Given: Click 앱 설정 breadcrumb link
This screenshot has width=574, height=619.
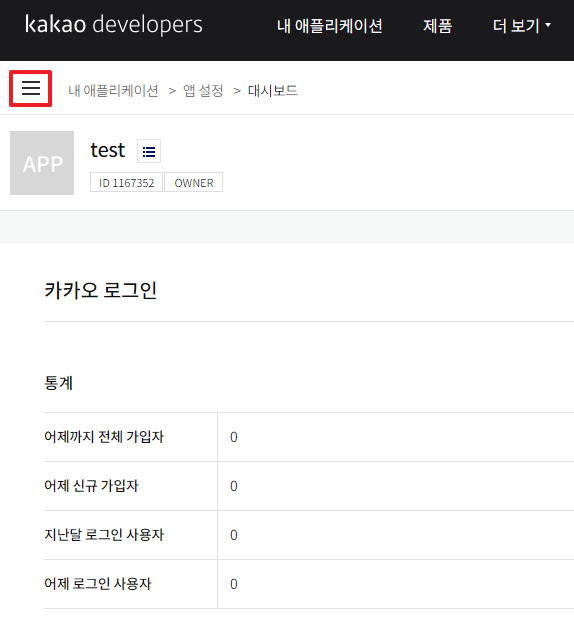Looking at the screenshot, I should (203, 91).
